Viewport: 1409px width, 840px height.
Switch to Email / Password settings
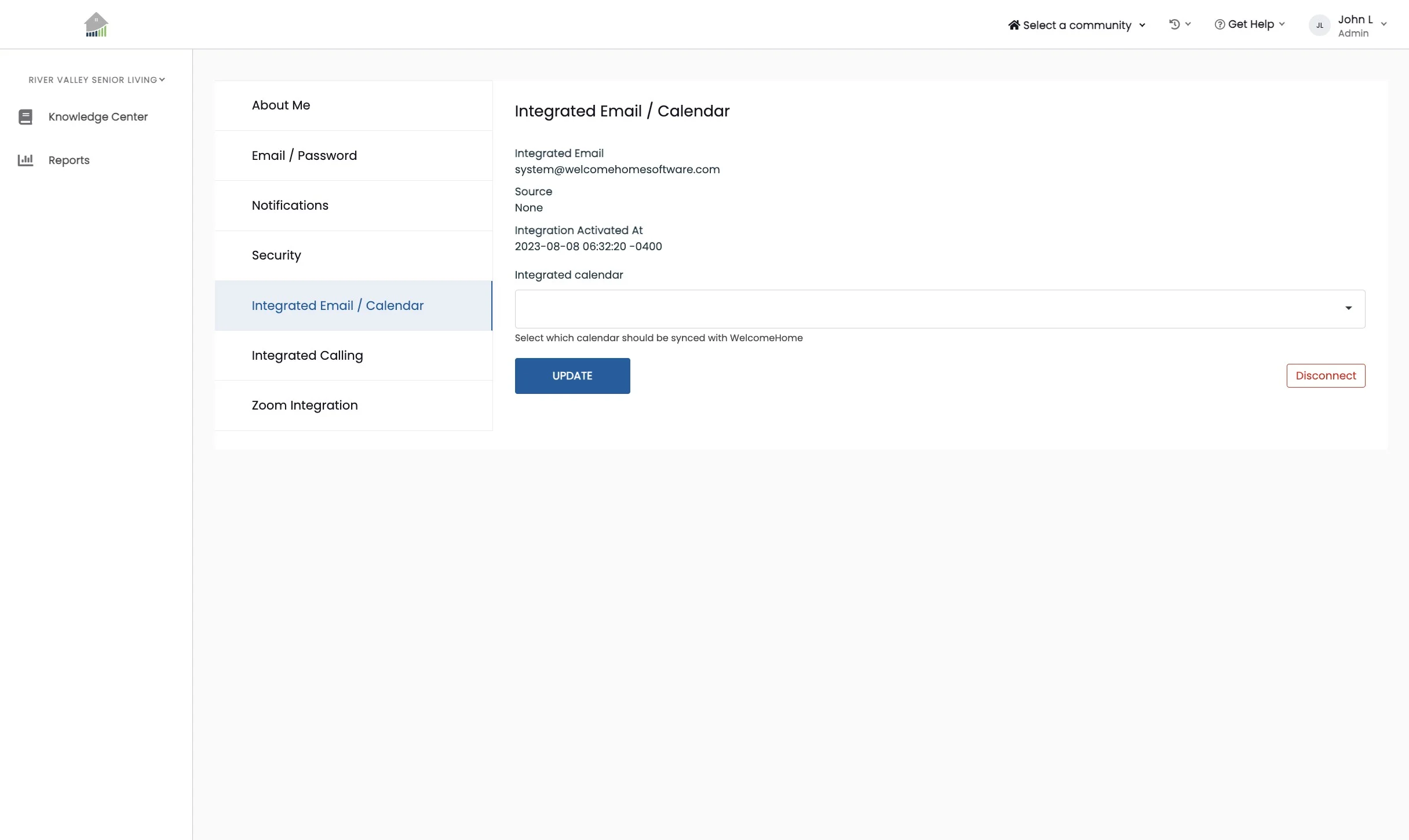click(x=304, y=155)
